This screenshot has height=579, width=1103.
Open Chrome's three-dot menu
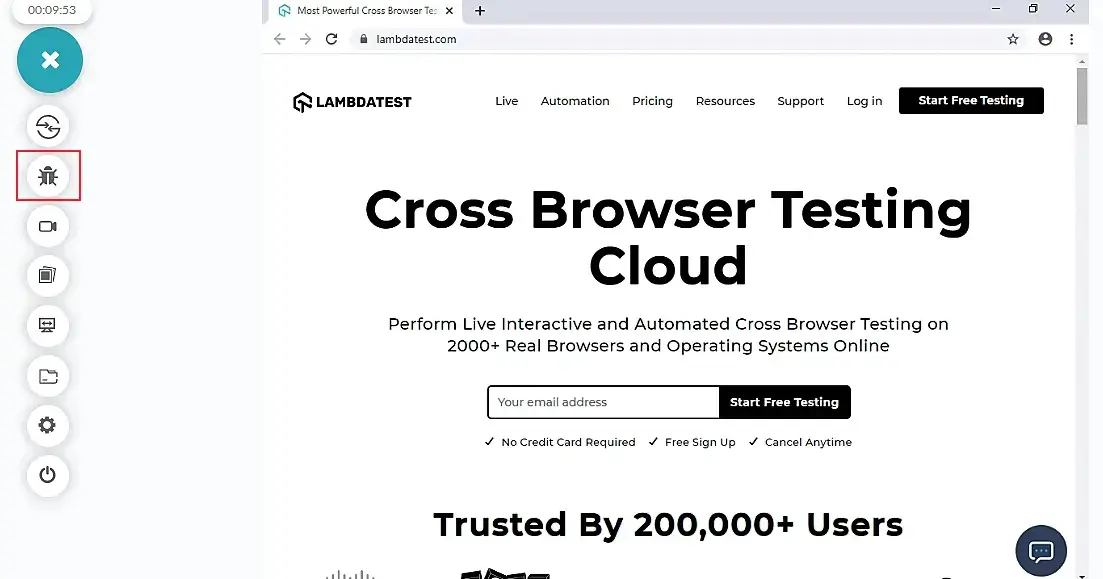1072,39
